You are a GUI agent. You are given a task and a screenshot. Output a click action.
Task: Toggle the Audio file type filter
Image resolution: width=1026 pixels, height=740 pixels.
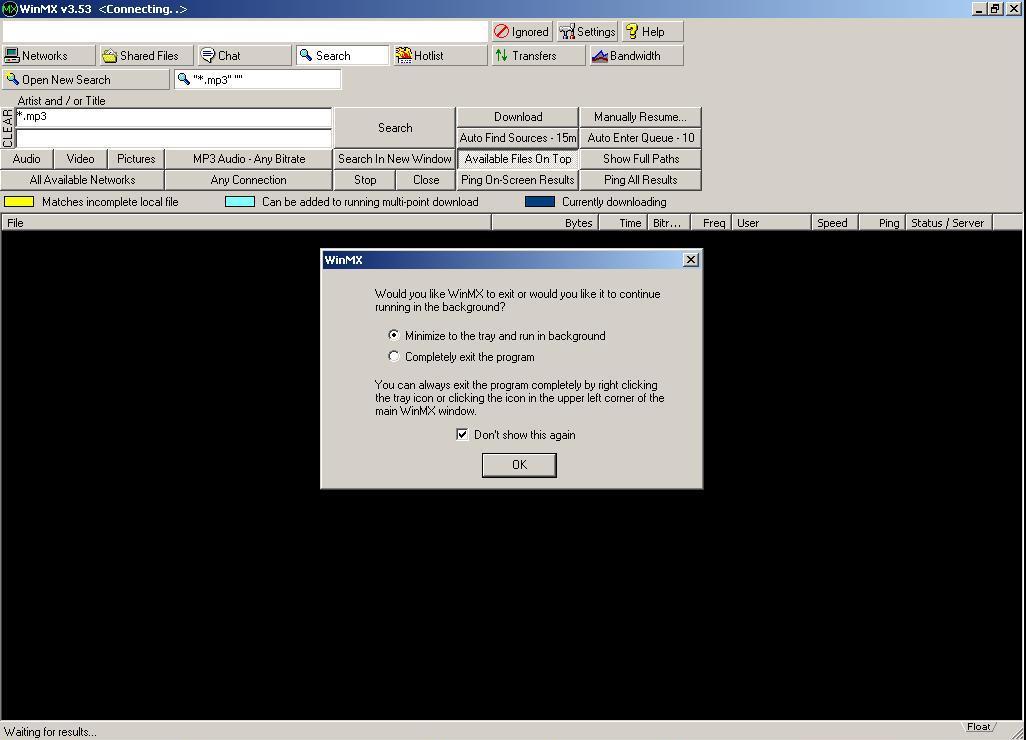pos(26,159)
